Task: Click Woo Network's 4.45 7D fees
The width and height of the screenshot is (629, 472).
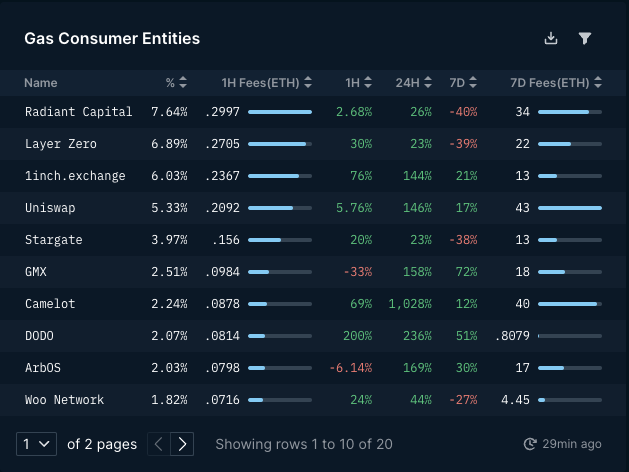Action: [515, 400]
